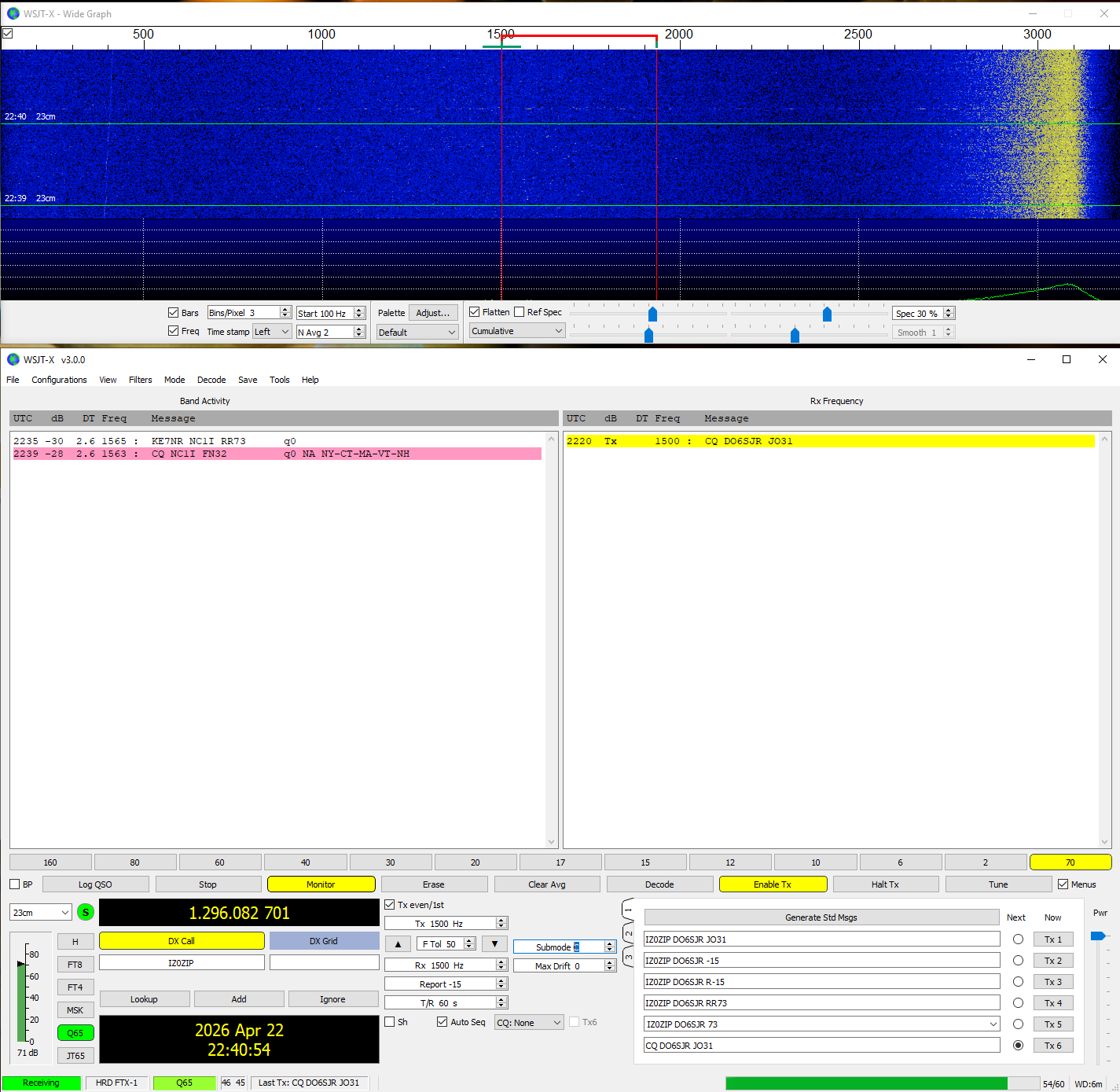Enable the BP checkbox
The height and width of the screenshot is (1092, 1120).
[14, 884]
